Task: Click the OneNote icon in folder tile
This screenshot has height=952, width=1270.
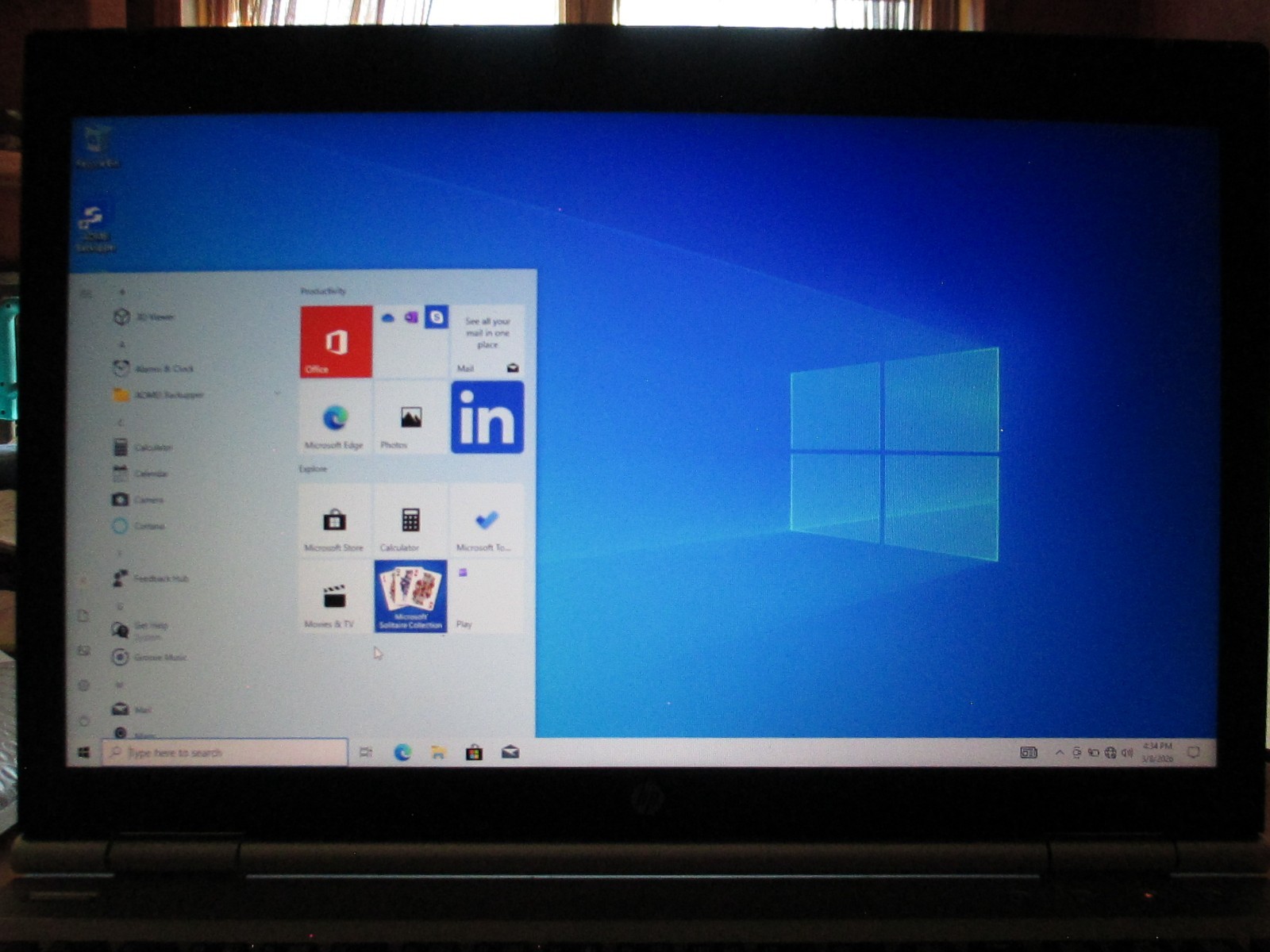Action: point(411,317)
